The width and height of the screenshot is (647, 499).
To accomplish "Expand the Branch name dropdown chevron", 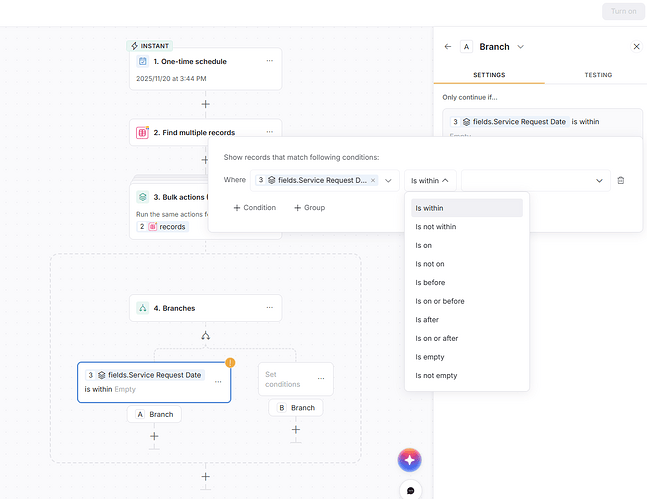I will click(521, 47).
